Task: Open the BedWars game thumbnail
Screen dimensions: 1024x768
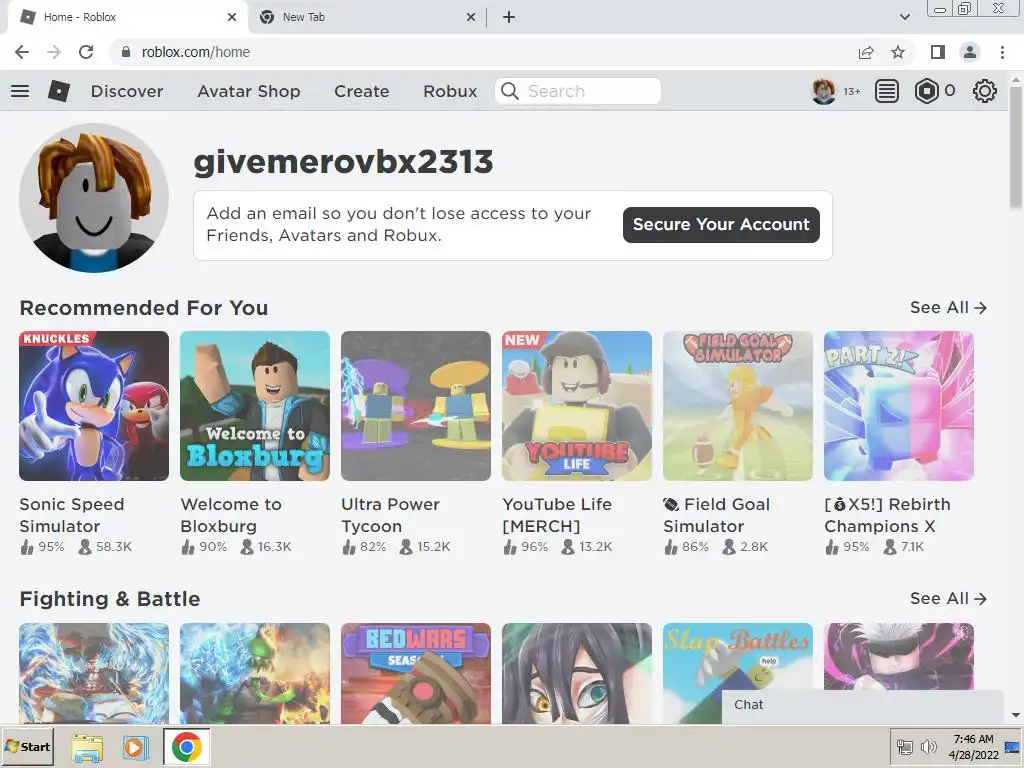Action: 416,673
